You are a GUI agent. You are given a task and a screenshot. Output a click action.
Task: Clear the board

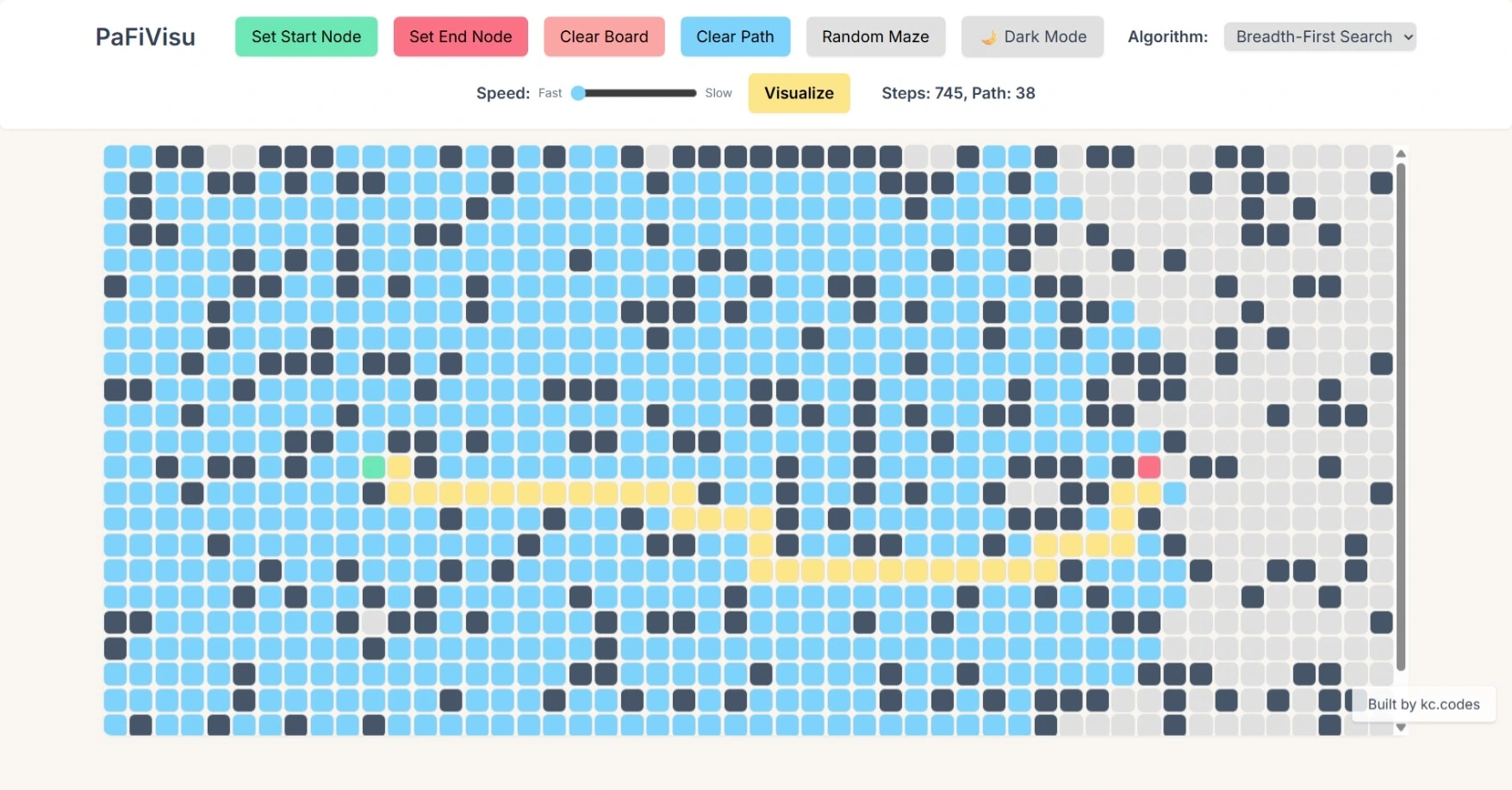coord(604,37)
